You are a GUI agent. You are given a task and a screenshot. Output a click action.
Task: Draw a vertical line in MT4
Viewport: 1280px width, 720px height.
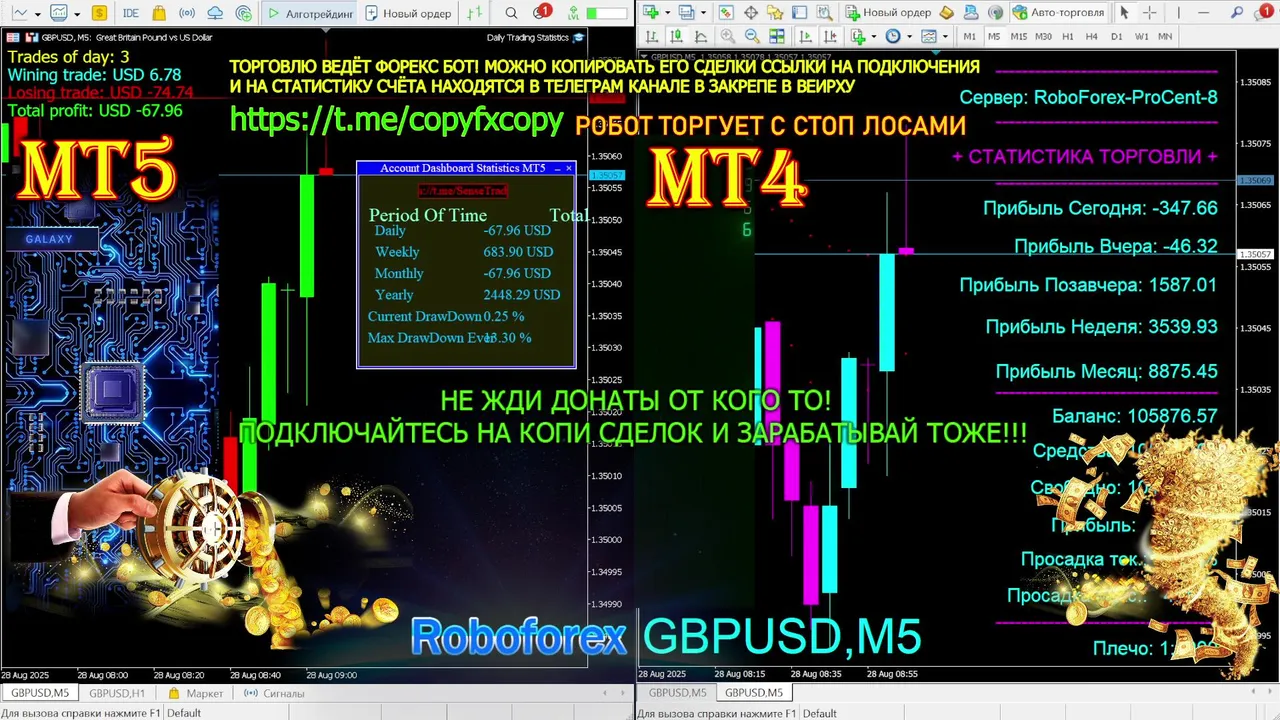pyautogui.click(x=1178, y=12)
